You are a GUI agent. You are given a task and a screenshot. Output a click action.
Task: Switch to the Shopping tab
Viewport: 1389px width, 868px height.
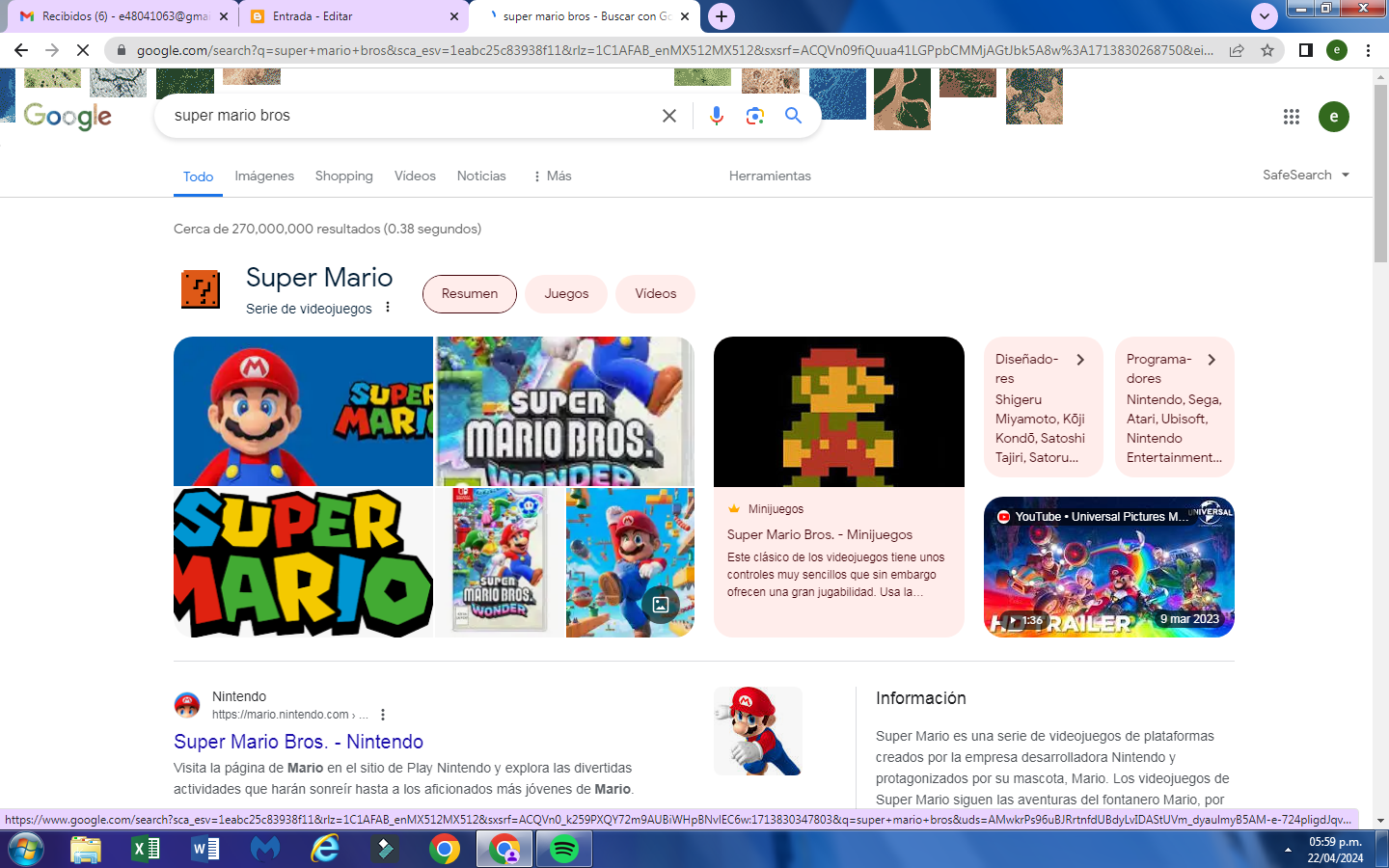pos(343,176)
